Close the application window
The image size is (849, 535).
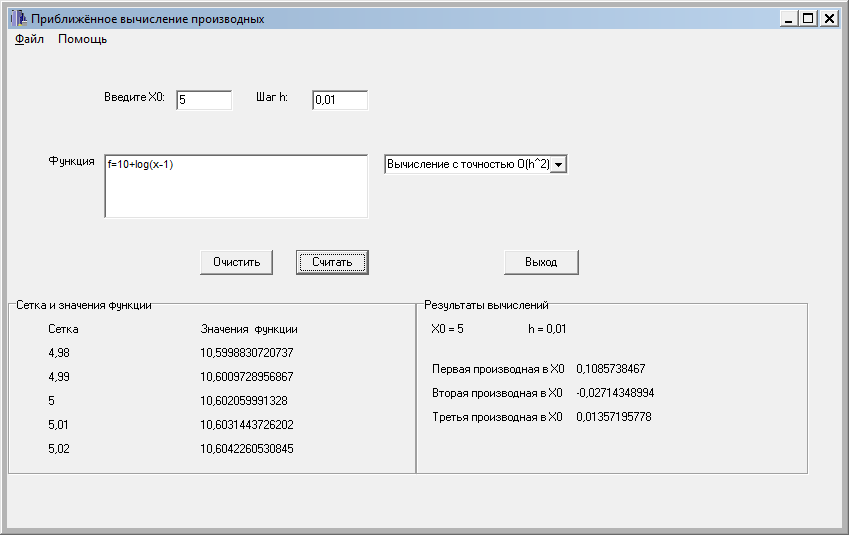click(x=829, y=18)
